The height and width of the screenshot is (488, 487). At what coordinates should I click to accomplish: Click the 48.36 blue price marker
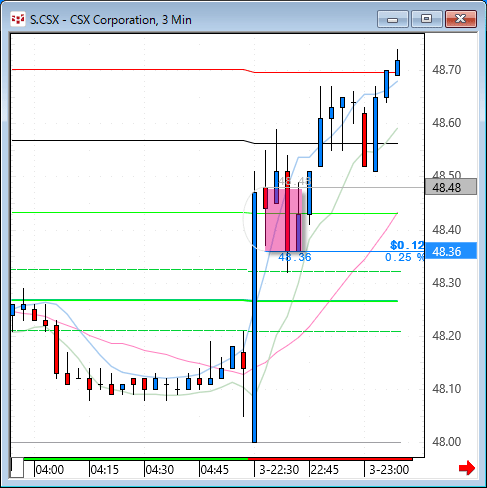click(451, 251)
